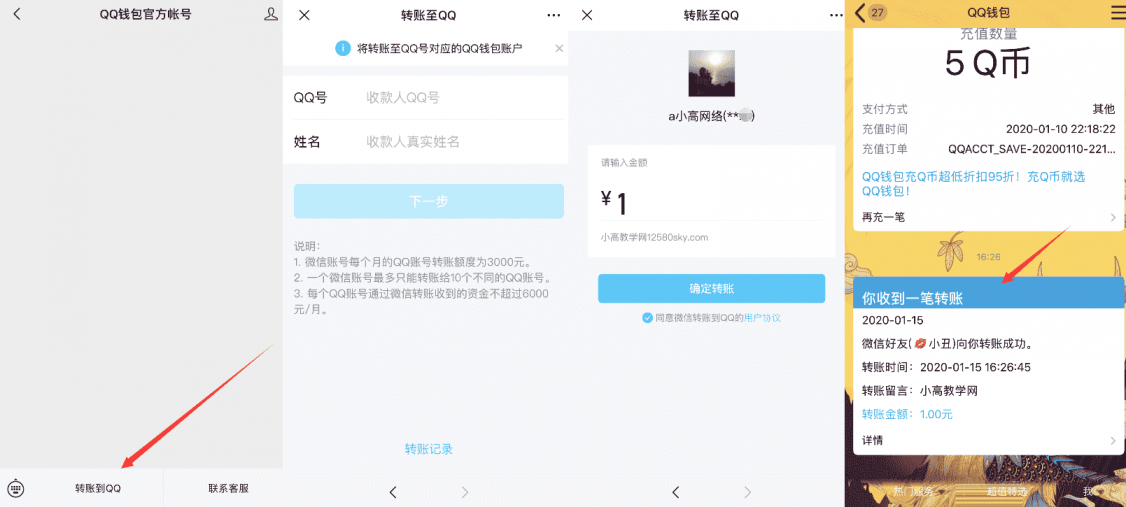Close the QQ号 entry 转账至QQ page

point(304,14)
